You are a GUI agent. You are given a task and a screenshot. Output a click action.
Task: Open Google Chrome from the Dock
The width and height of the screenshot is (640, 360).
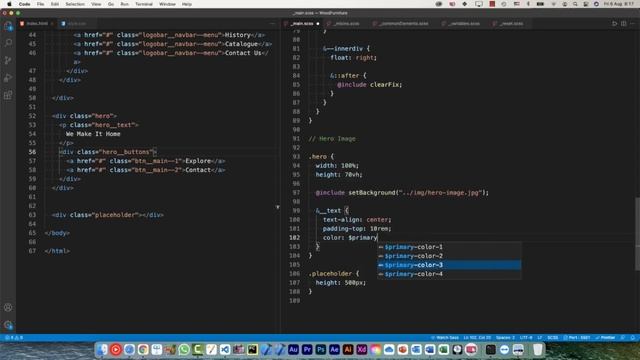tap(143, 349)
